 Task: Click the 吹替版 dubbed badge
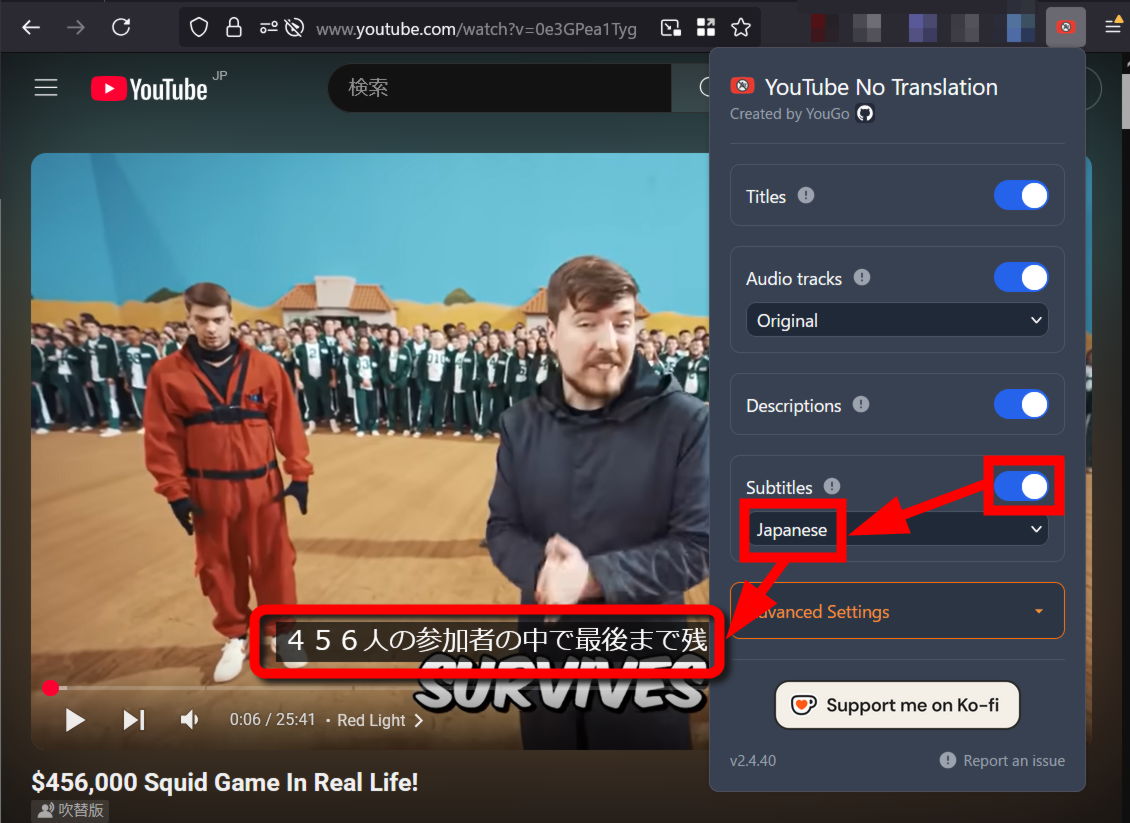(x=70, y=810)
